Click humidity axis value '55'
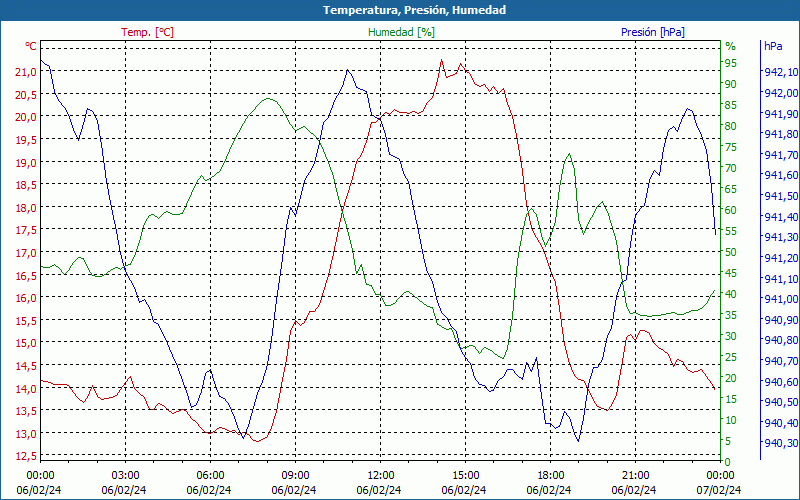 click(x=731, y=231)
